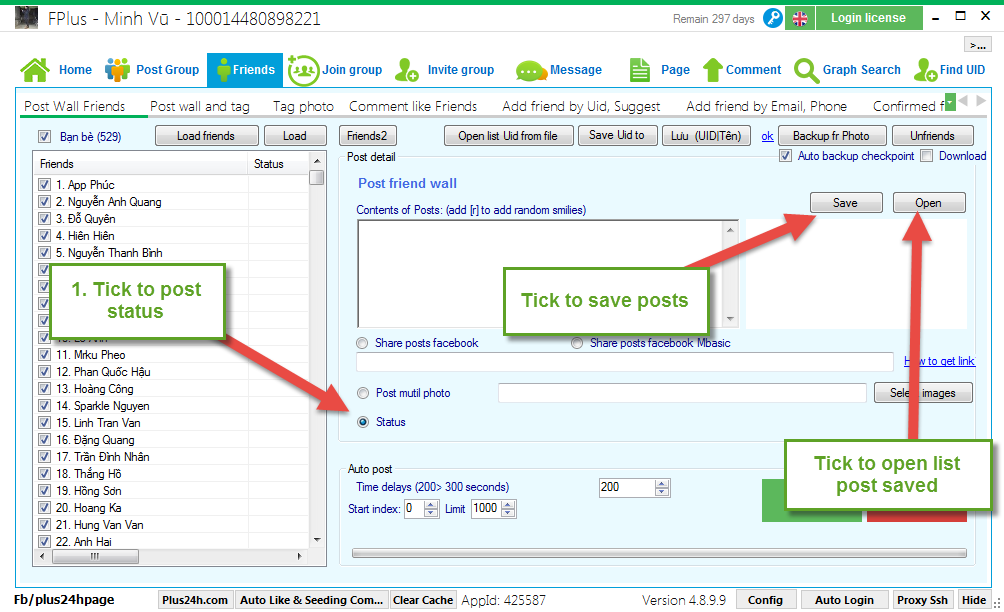Decrease Limit value with down arrow
This screenshot has height=612, width=1004.
pyautogui.click(x=508, y=513)
